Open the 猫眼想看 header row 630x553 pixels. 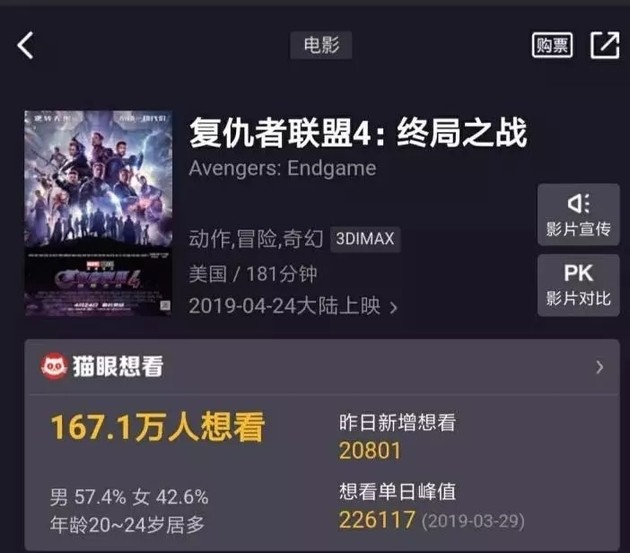[x=322, y=367]
